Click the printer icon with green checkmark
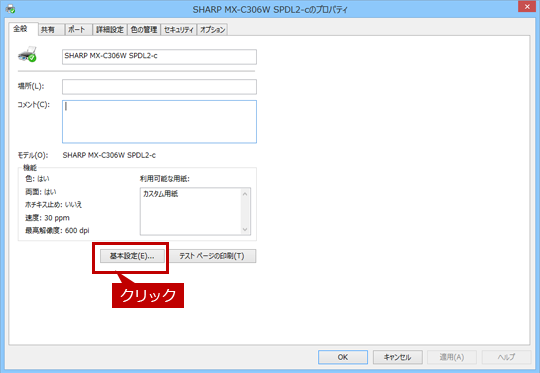 point(27,54)
